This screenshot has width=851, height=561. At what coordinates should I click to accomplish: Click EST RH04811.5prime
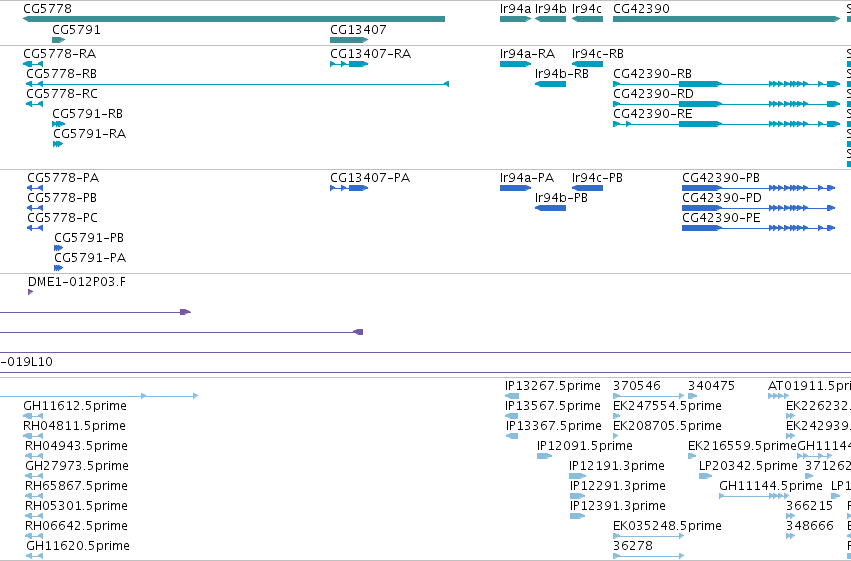tap(74, 426)
